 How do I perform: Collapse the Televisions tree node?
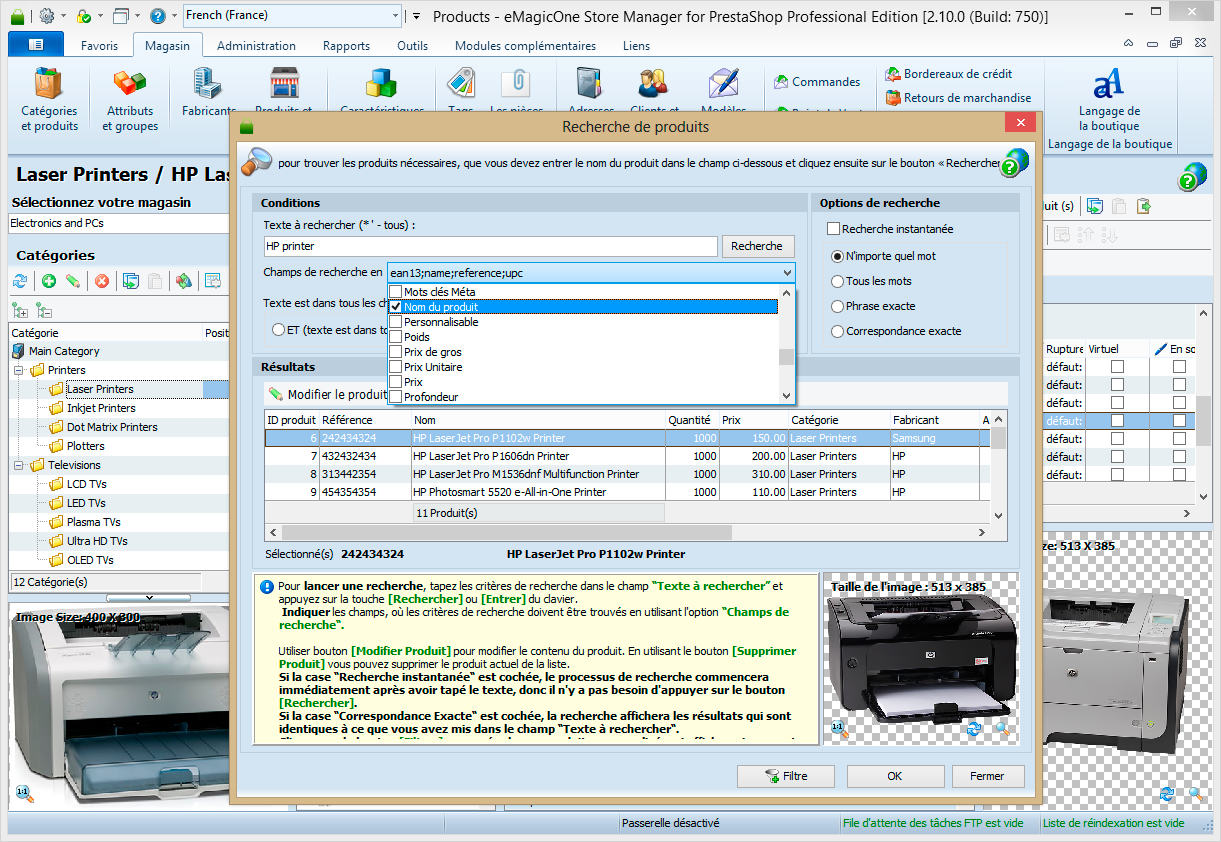(x=18, y=465)
